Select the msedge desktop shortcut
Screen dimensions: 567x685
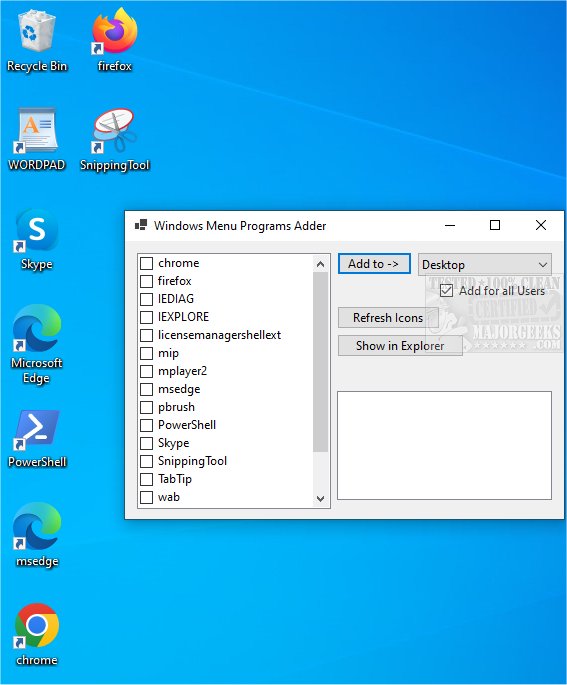pos(37,536)
